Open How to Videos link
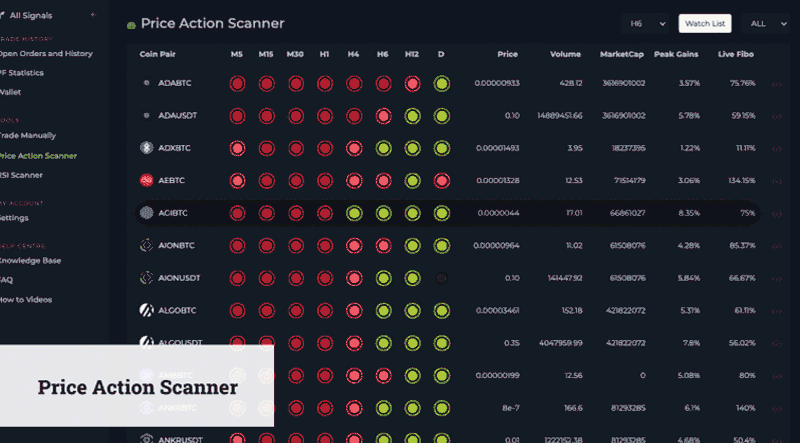Image resolution: width=800 pixels, height=443 pixels. [26, 300]
